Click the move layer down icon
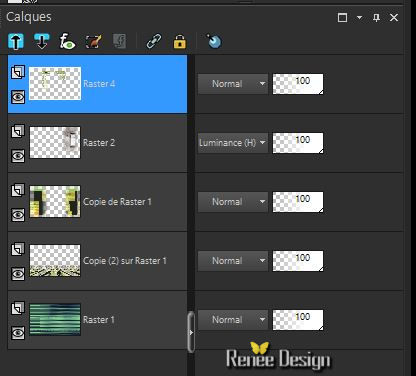This screenshot has height=376, width=416. pyautogui.click(x=42, y=42)
